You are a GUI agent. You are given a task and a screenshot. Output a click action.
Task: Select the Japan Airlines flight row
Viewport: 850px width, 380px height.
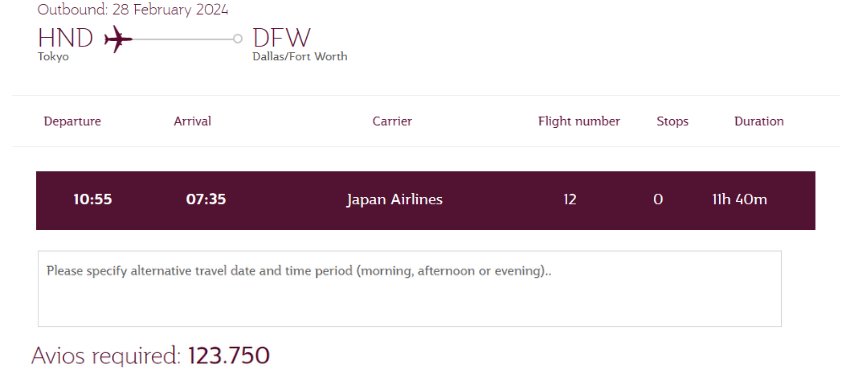click(426, 201)
